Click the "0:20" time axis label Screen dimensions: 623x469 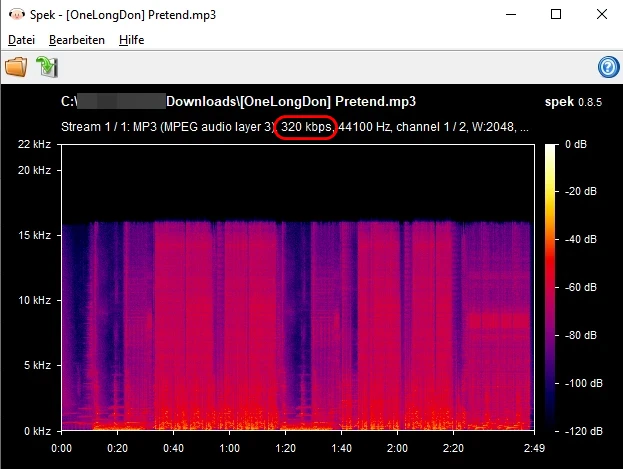(x=117, y=448)
